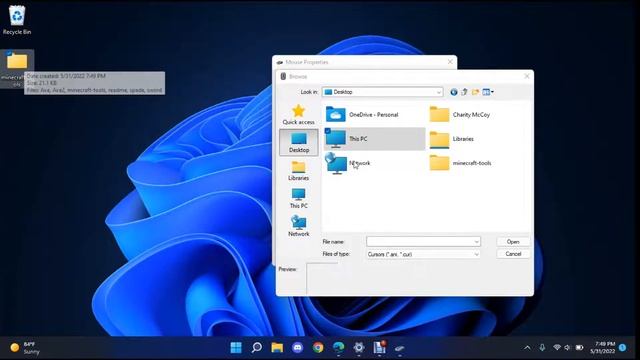Image resolution: width=640 pixels, height=360 pixels.
Task: Select Desktop in places sidebar
Action: click(299, 142)
